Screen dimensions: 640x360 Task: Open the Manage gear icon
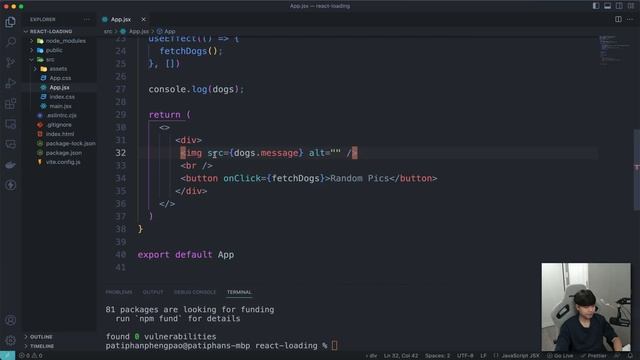pos(11,340)
